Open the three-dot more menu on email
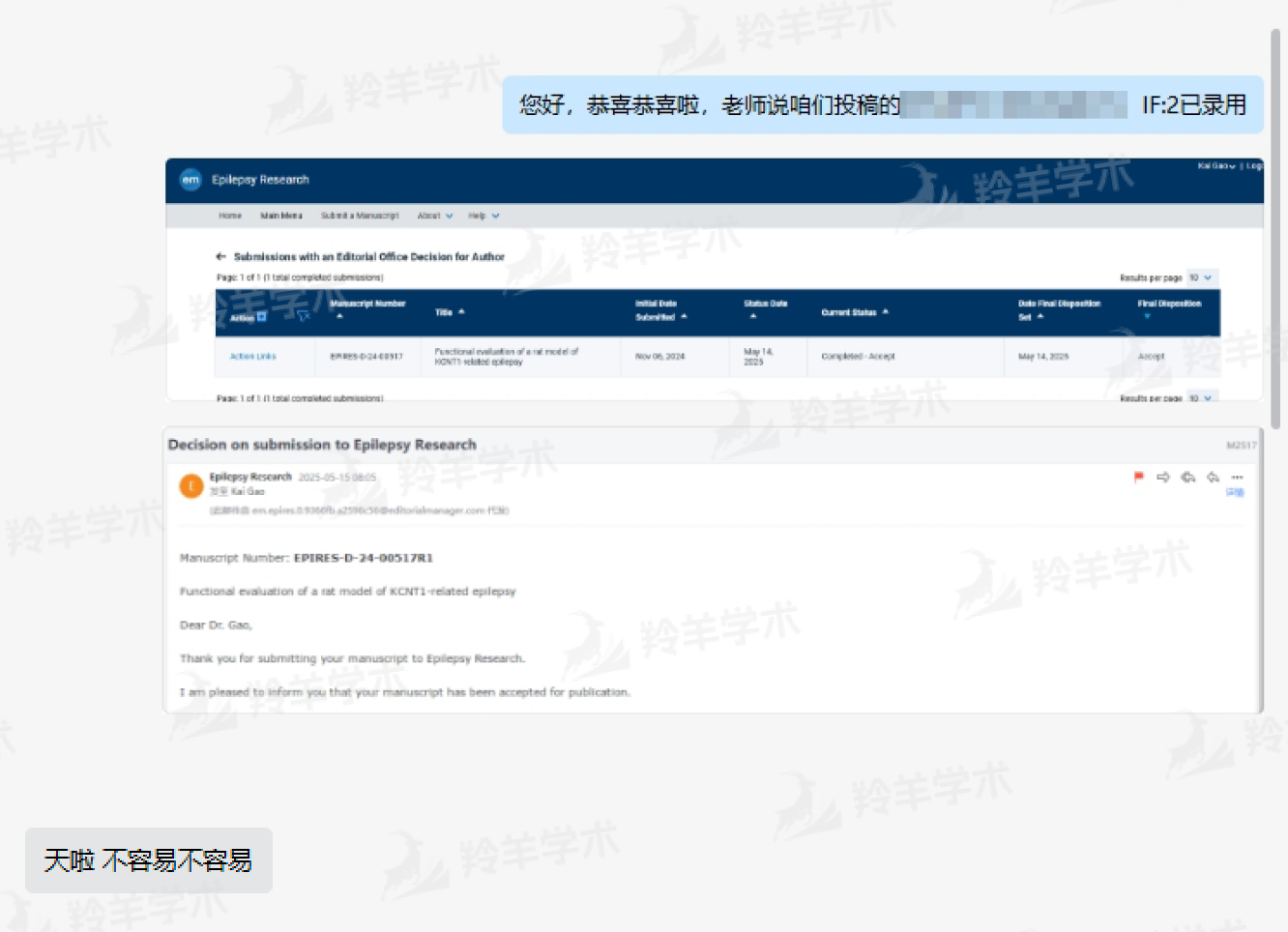Viewport: 1288px width, 932px height. 1237,477
